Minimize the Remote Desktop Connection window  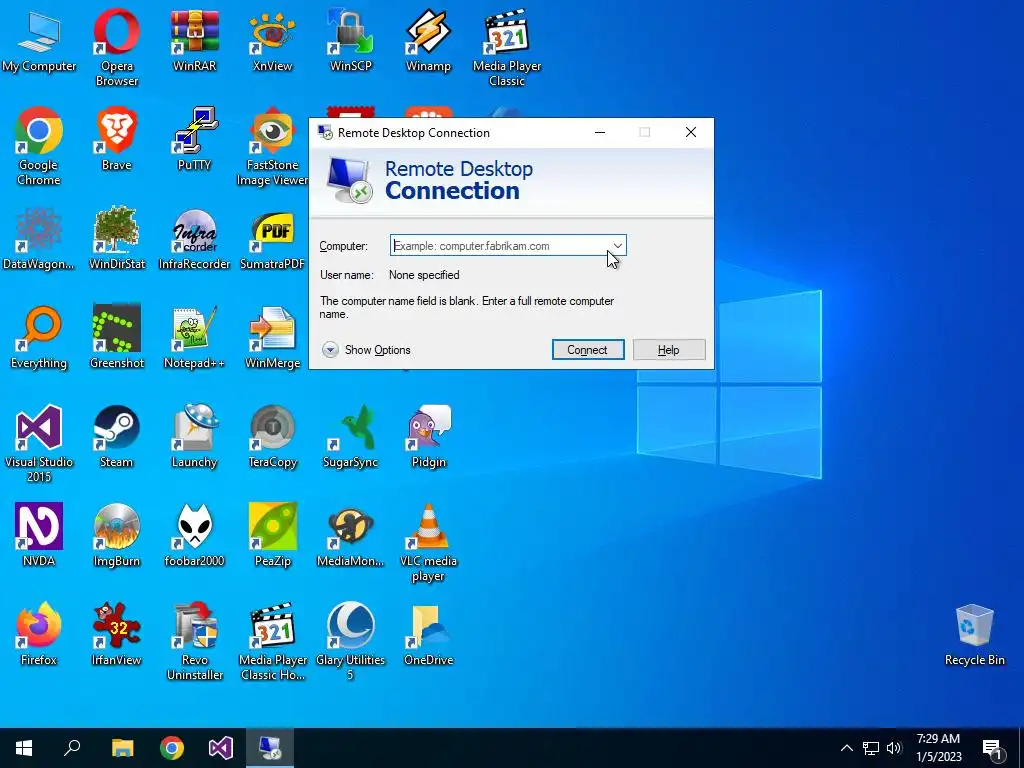(600, 133)
